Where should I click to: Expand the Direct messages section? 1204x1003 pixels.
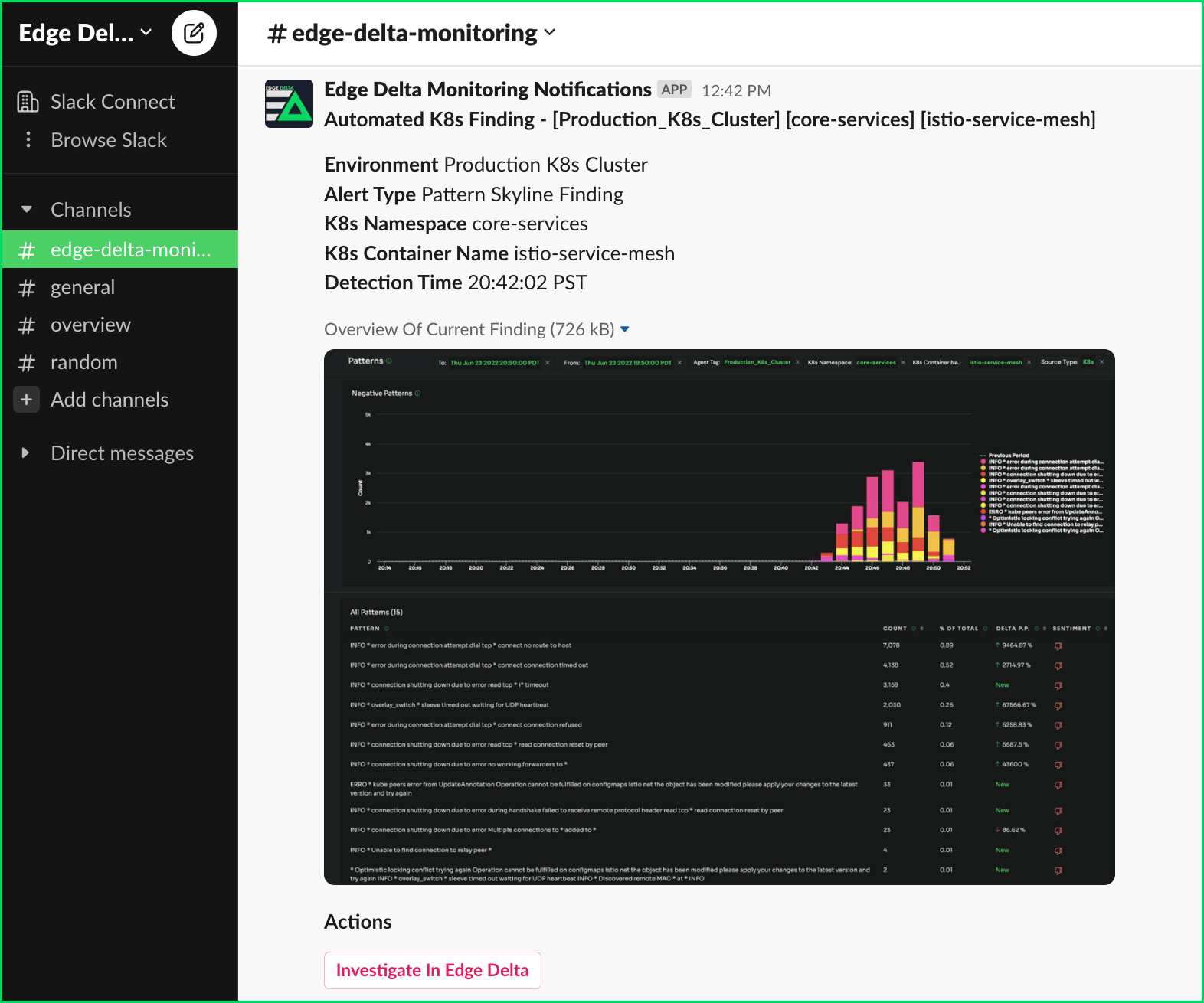point(25,452)
